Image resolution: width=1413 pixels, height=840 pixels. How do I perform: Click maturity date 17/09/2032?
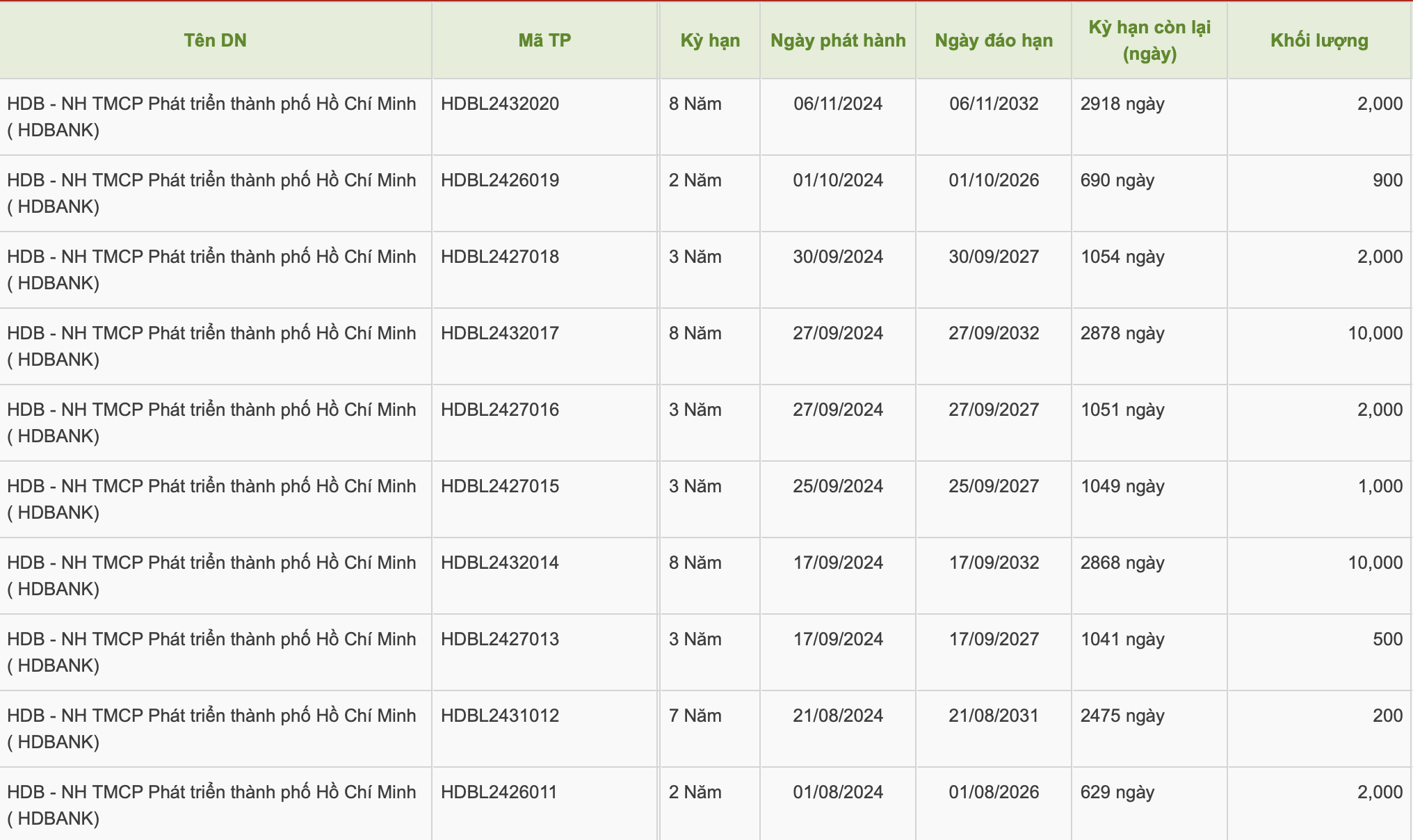(x=994, y=563)
